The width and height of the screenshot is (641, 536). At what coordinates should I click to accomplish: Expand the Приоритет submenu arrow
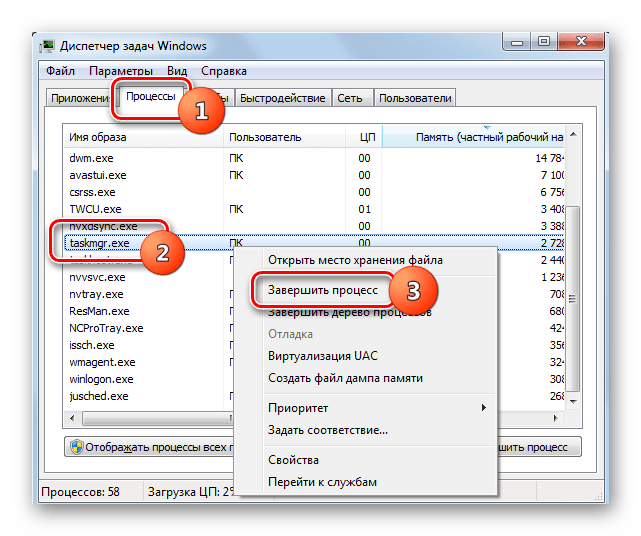[484, 408]
